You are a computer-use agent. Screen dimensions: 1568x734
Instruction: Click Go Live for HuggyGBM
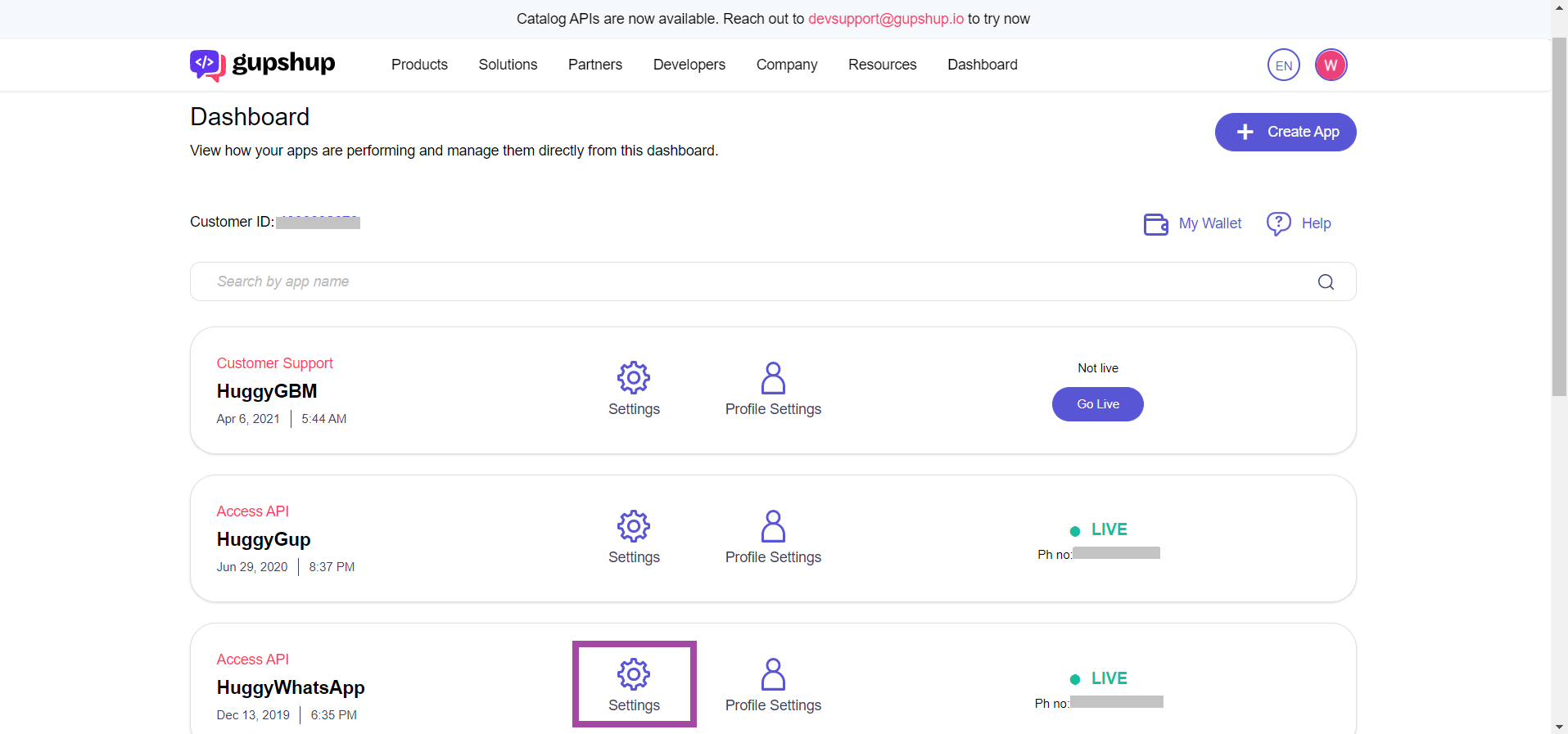click(1097, 404)
